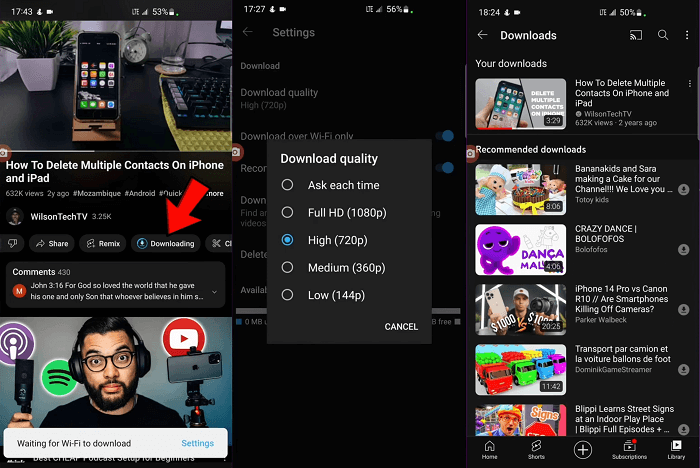Tap the Remix button
700x468 pixels.
104,243
